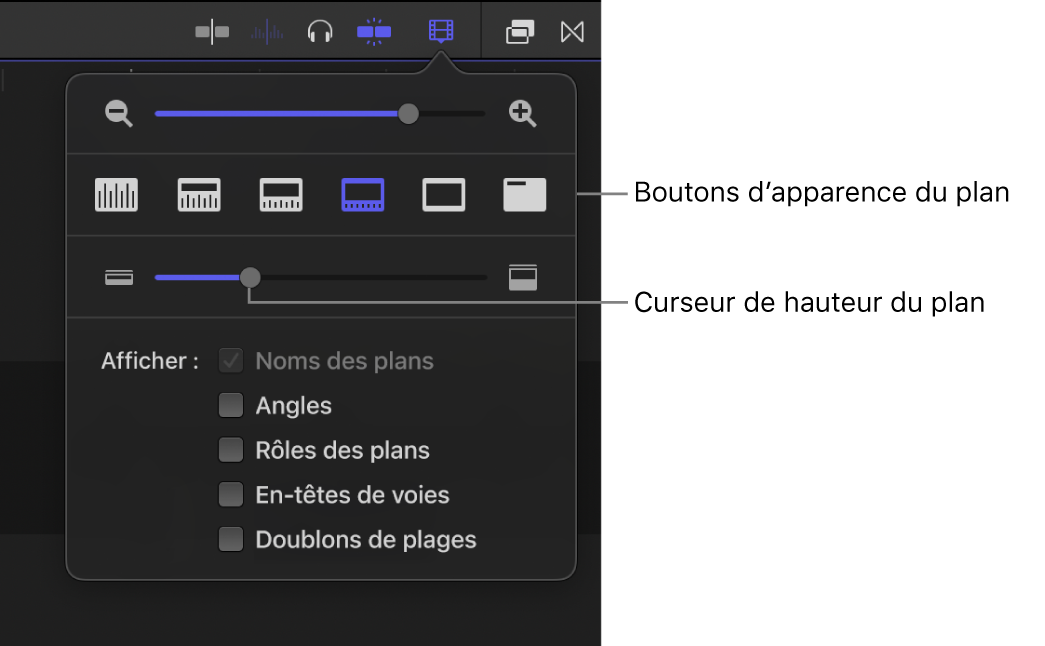Screen dimensions: 1045x646
Task: Toggle the audio skimming icon
Action: [267, 30]
